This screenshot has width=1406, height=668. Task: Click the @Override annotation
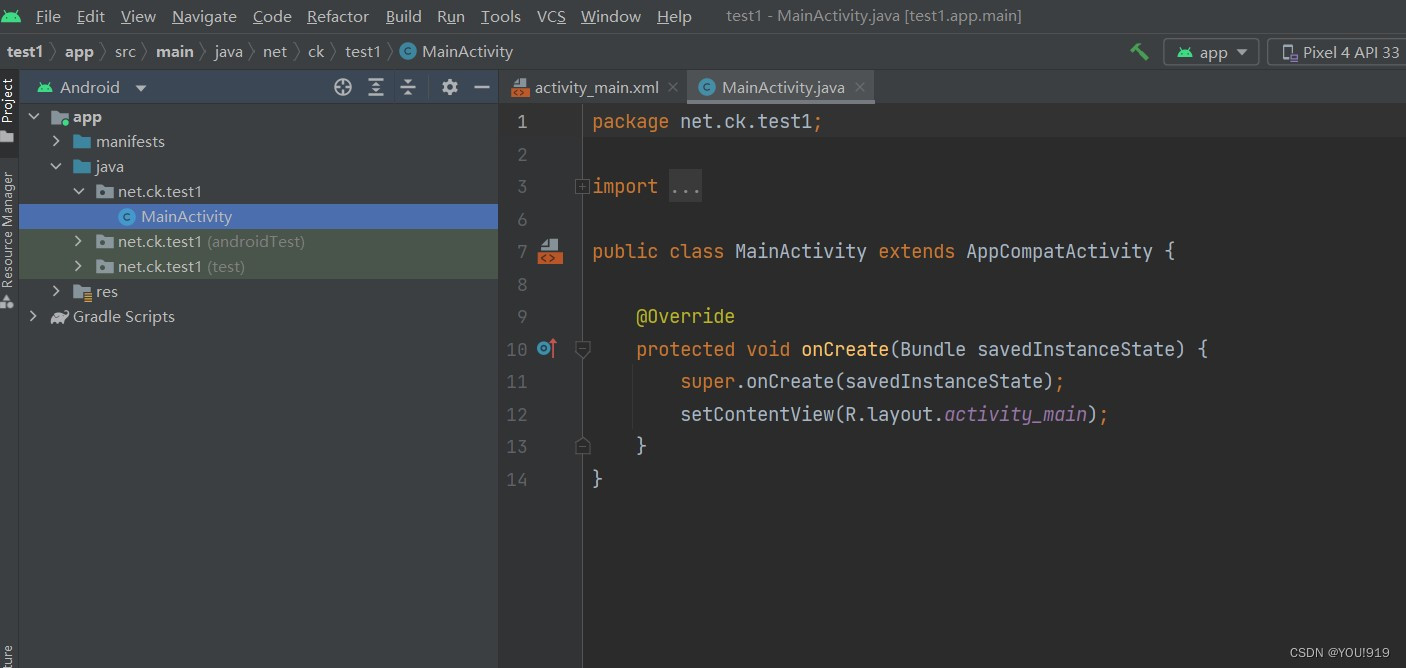click(x=685, y=316)
